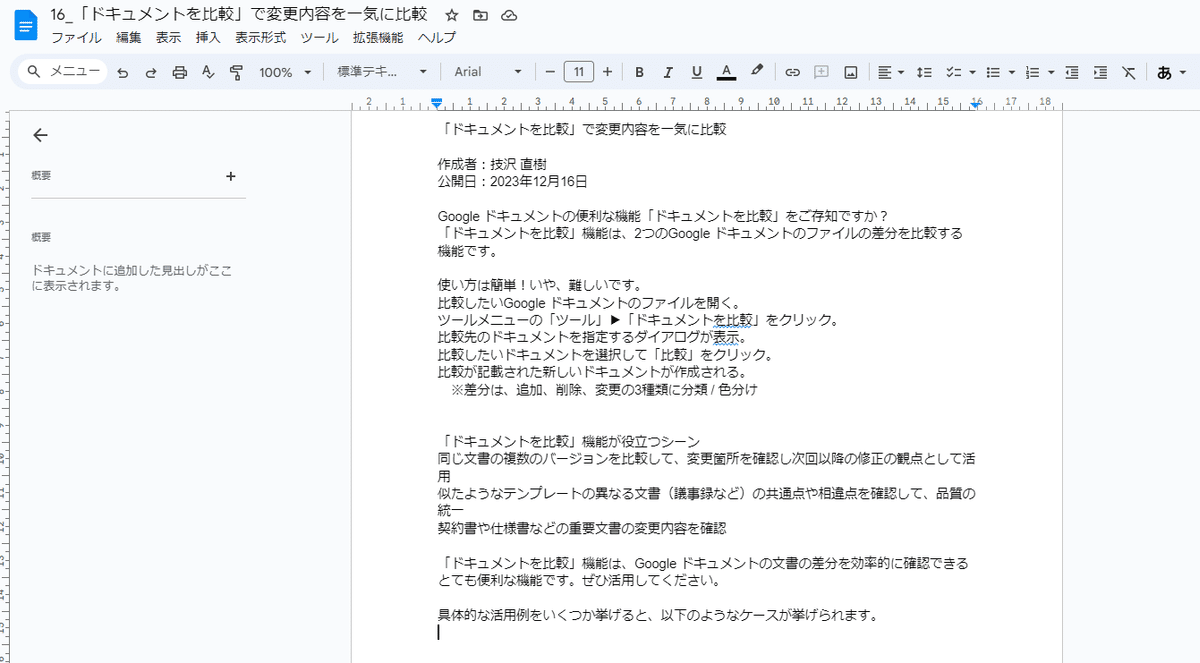This screenshot has width=1200, height=663.
Task: Star this document
Action: coord(451,15)
